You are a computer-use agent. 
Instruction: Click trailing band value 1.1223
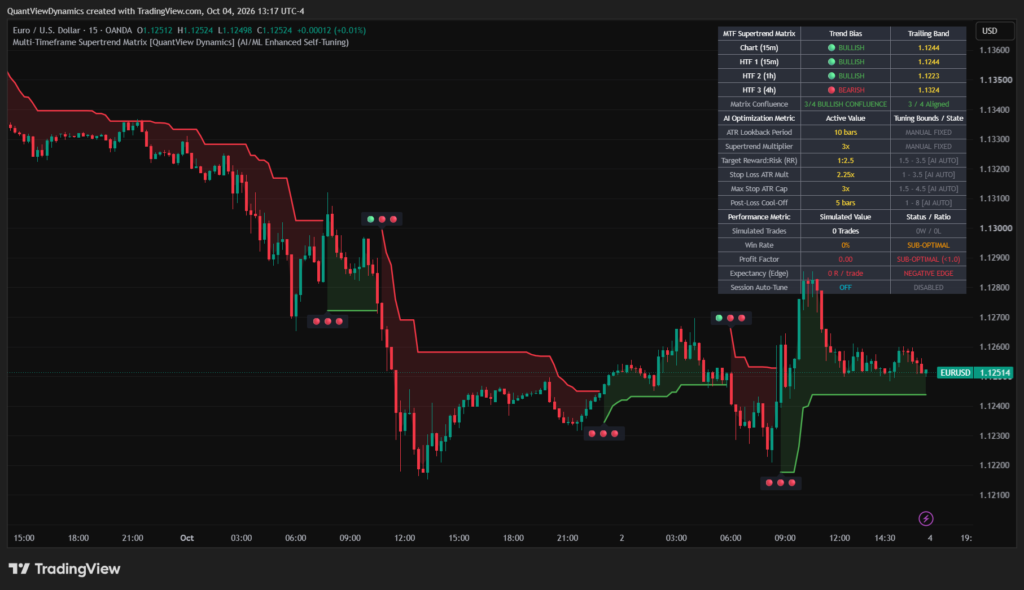point(928,76)
